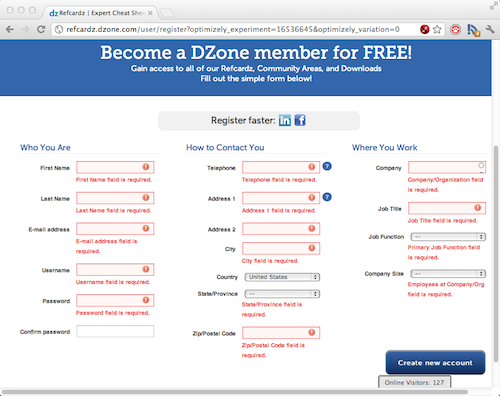The width and height of the screenshot is (500, 396).
Task: Click the error icon in the Telephone field
Action: [x=312, y=167]
